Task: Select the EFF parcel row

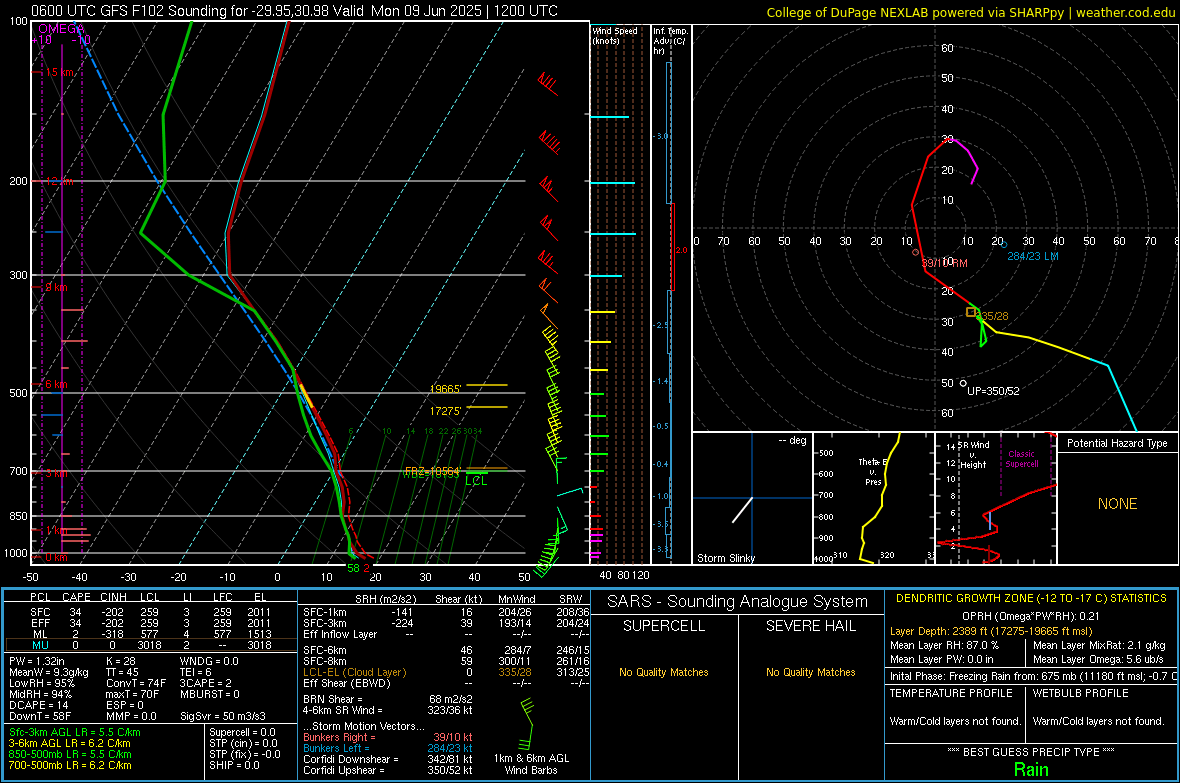Action: [151, 623]
